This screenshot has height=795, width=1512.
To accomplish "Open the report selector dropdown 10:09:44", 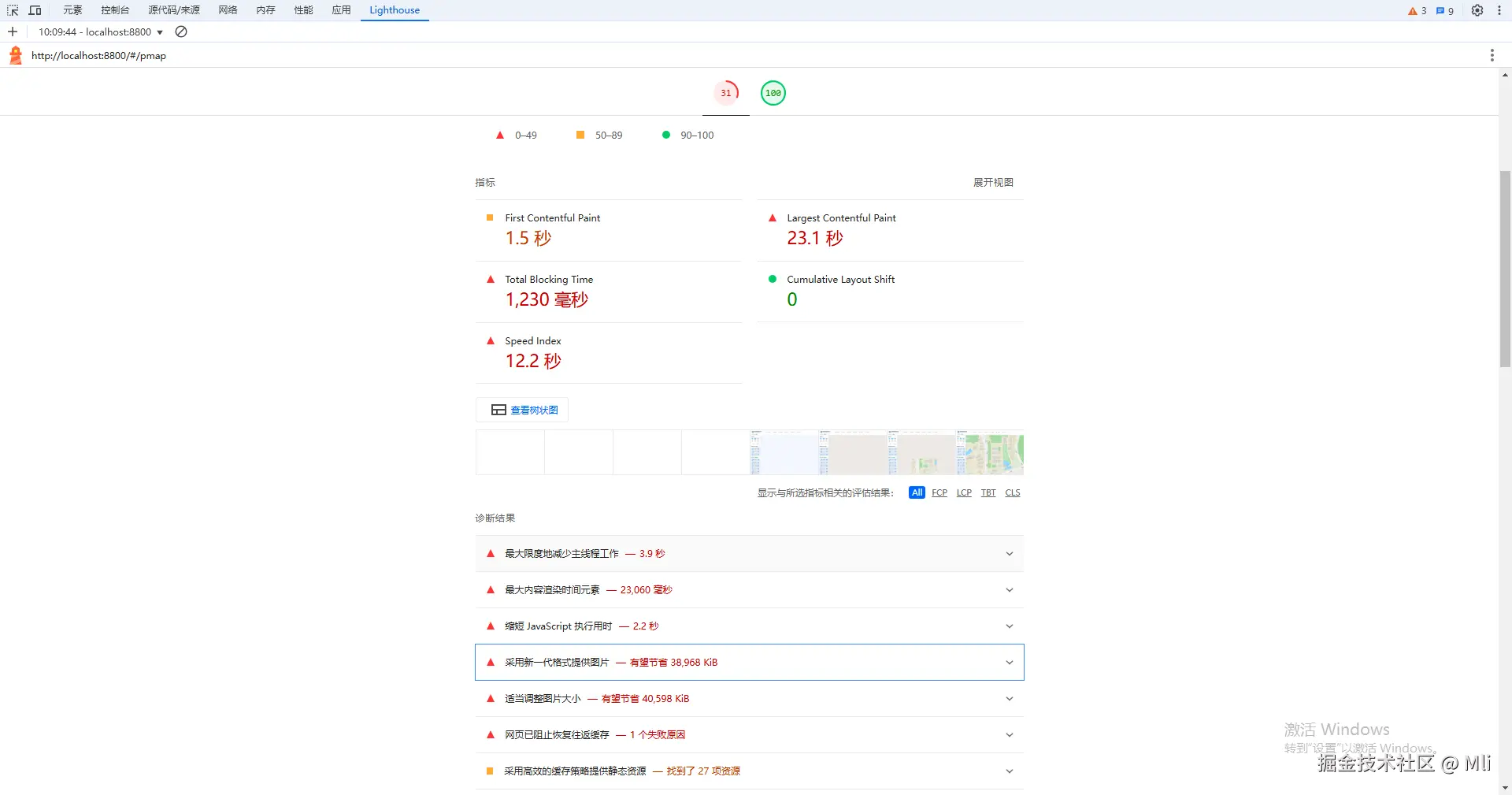I will pyautogui.click(x=101, y=32).
